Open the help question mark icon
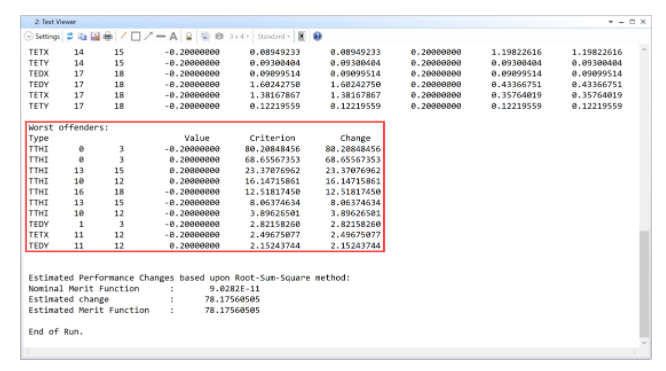Viewport: 666px width, 371px height. [x=317, y=37]
